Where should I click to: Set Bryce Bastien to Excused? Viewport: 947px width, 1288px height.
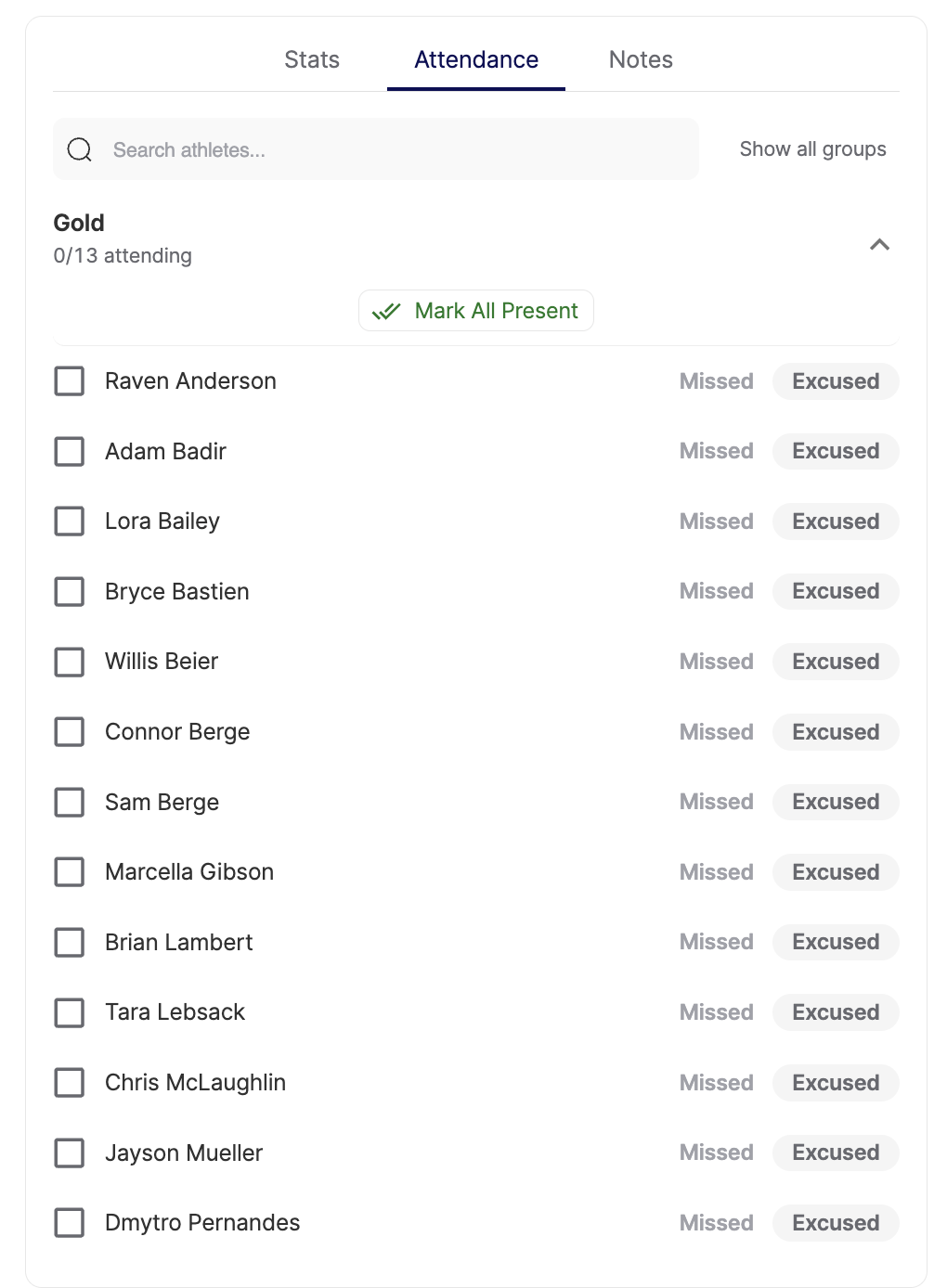pyautogui.click(x=836, y=591)
